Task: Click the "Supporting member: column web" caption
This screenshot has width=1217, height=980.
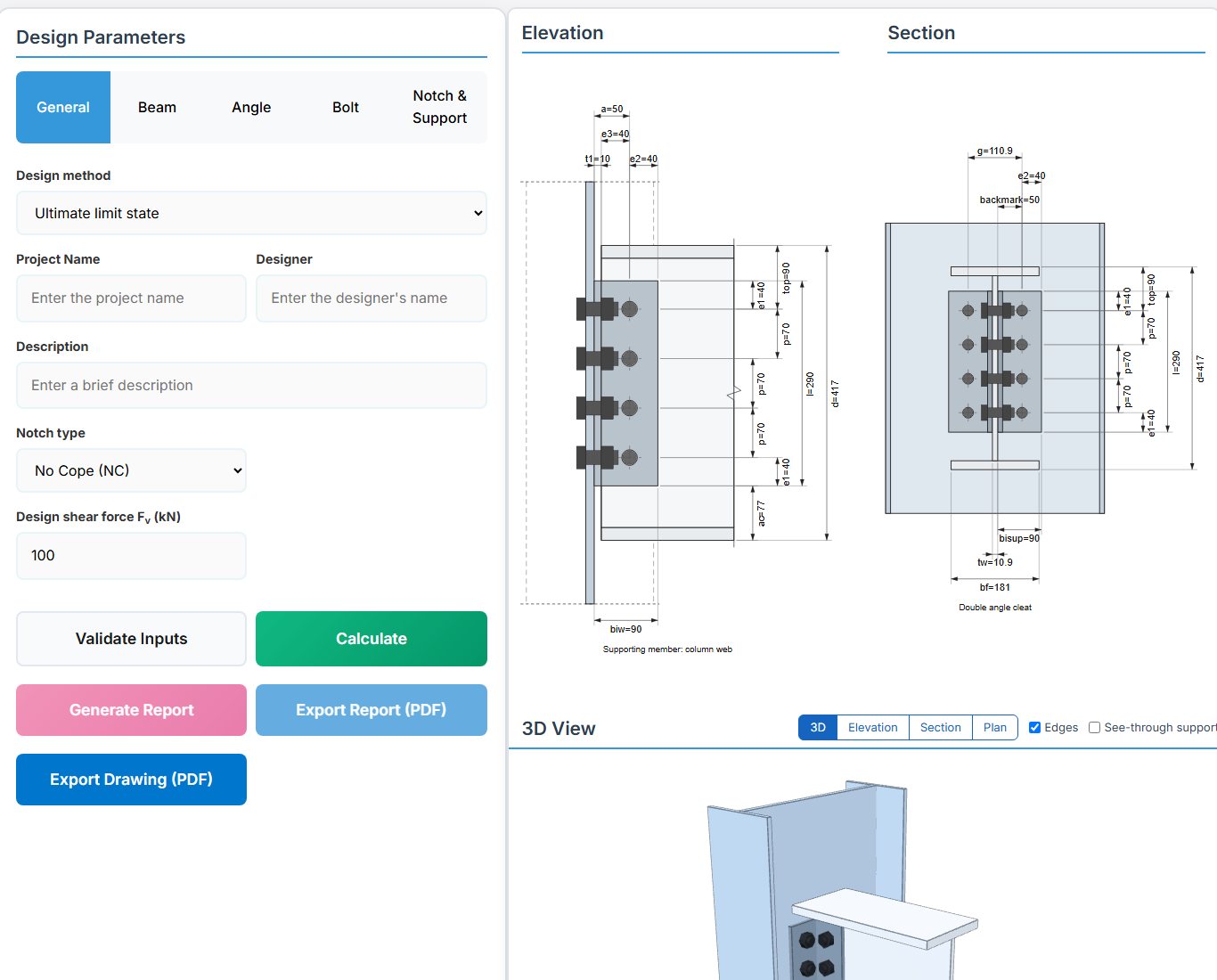Action: coord(667,649)
